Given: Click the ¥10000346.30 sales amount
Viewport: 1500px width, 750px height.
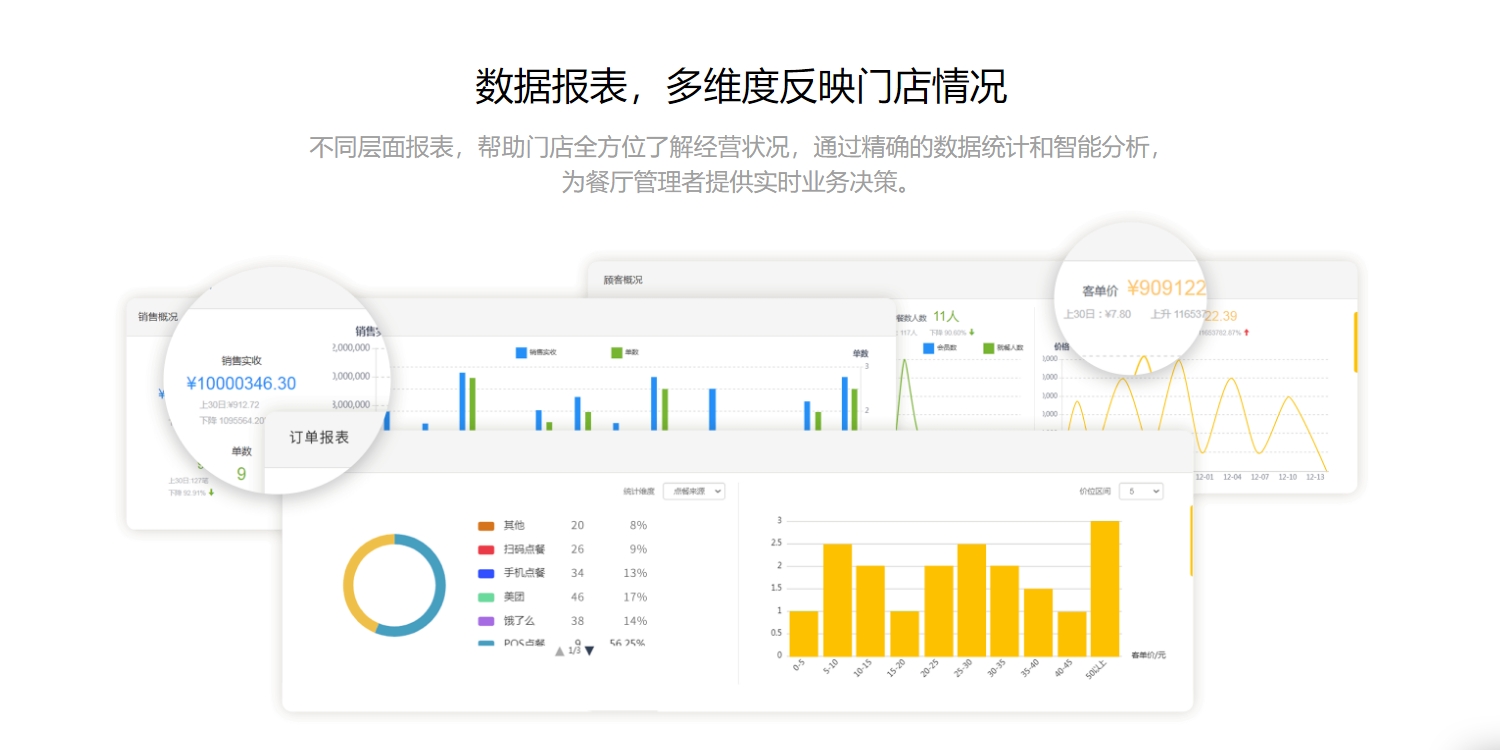Looking at the screenshot, I should click(x=241, y=383).
